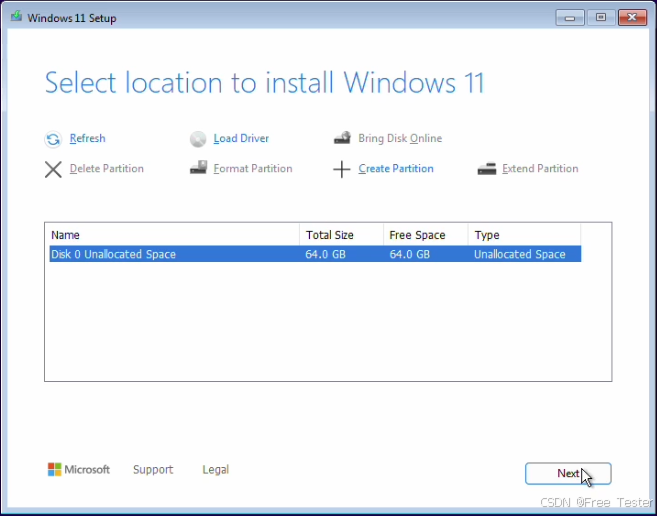Sort by the Type column header
The height and width of the screenshot is (516, 657).
[525, 235]
